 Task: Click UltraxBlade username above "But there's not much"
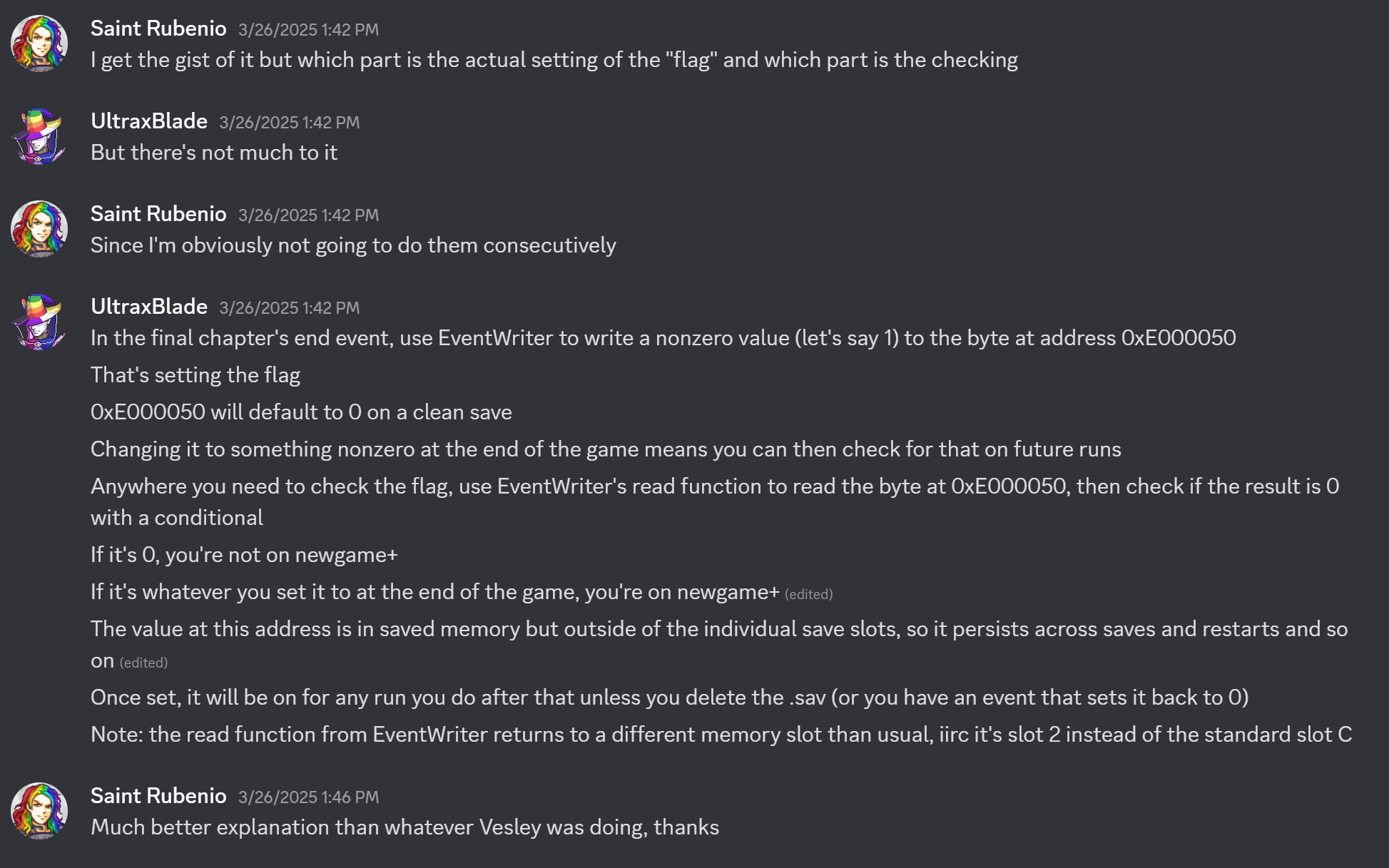149,121
